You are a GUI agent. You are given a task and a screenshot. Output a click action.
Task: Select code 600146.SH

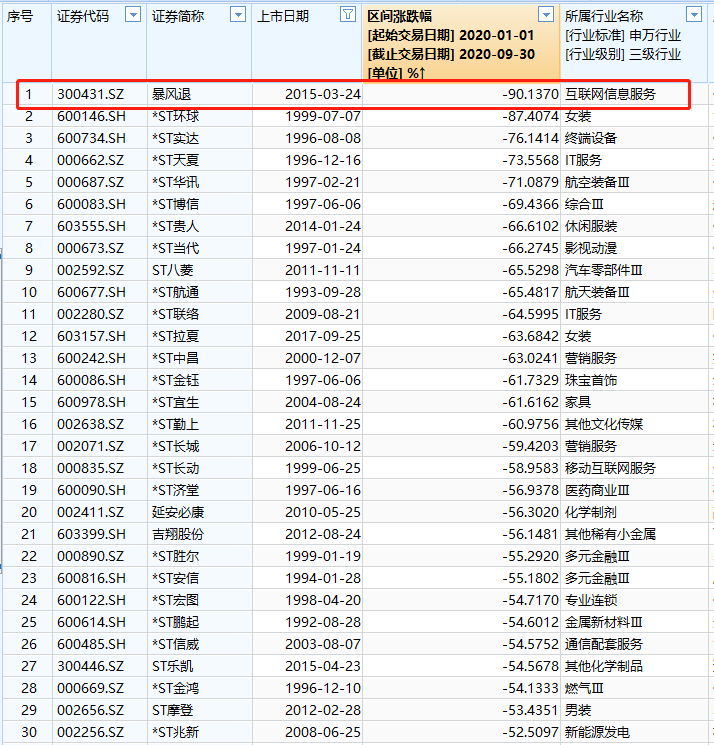pyautogui.click(x=92, y=116)
